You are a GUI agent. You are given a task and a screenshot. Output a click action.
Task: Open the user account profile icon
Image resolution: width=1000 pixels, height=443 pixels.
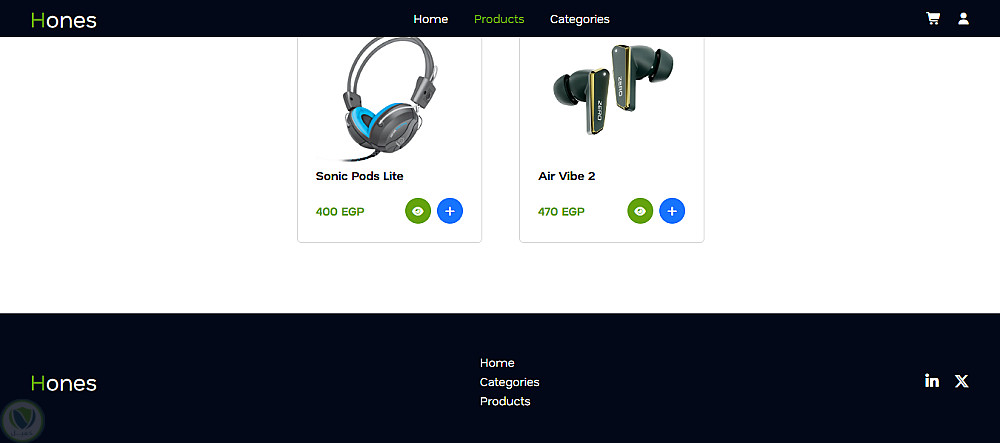coord(963,18)
